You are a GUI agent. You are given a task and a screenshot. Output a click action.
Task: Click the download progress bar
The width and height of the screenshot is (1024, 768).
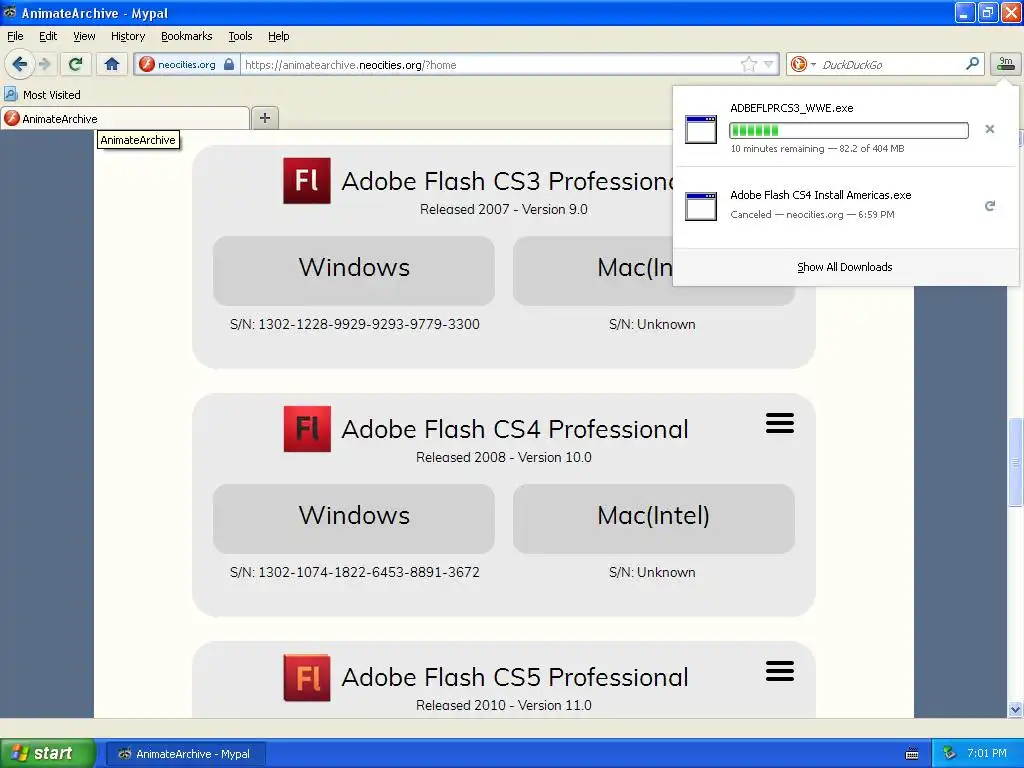tap(848, 130)
